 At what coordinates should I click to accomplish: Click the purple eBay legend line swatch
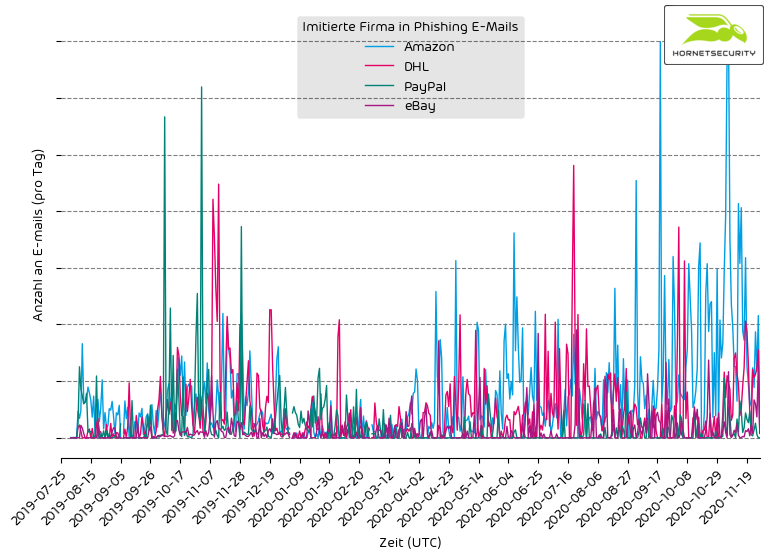click(x=380, y=105)
